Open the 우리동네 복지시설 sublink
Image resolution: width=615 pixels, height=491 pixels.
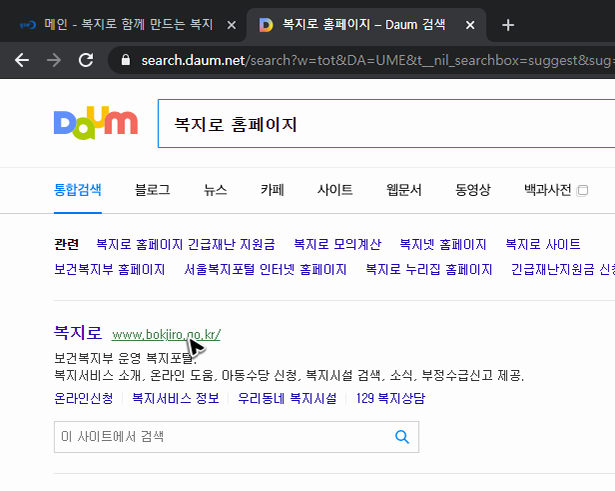coord(287,398)
